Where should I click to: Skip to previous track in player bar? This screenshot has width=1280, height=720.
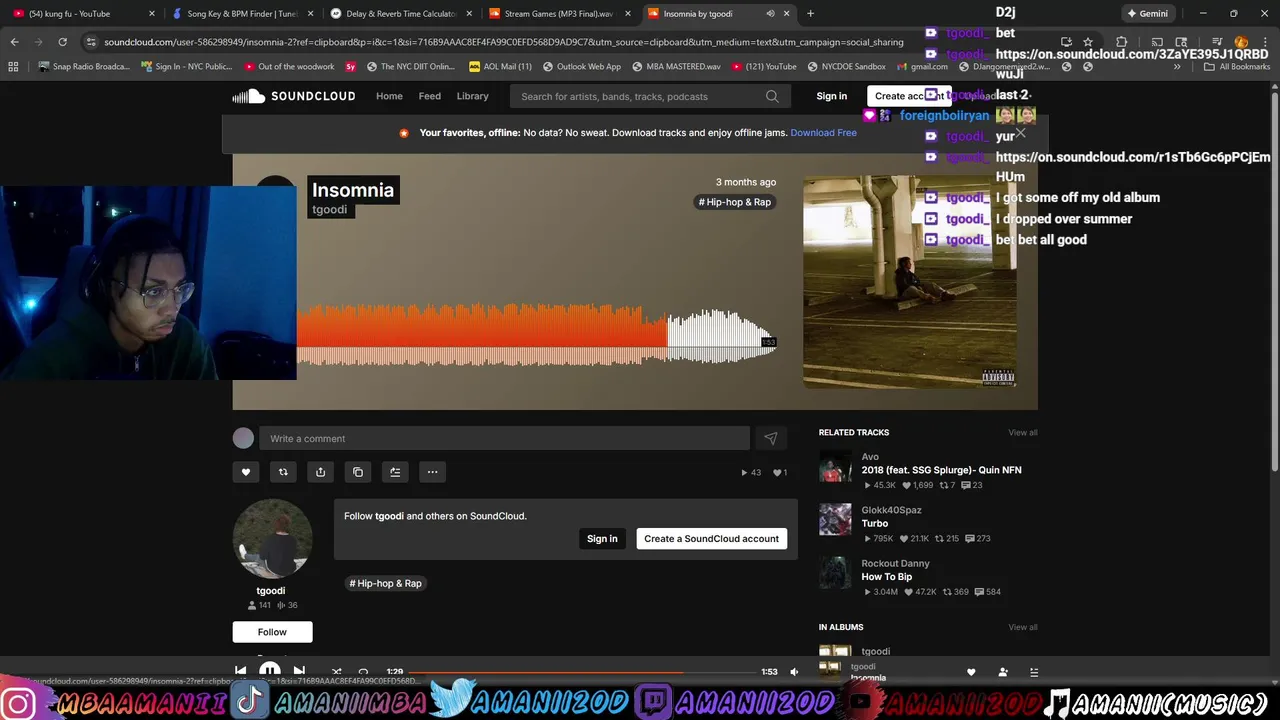(x=240, y=671)
